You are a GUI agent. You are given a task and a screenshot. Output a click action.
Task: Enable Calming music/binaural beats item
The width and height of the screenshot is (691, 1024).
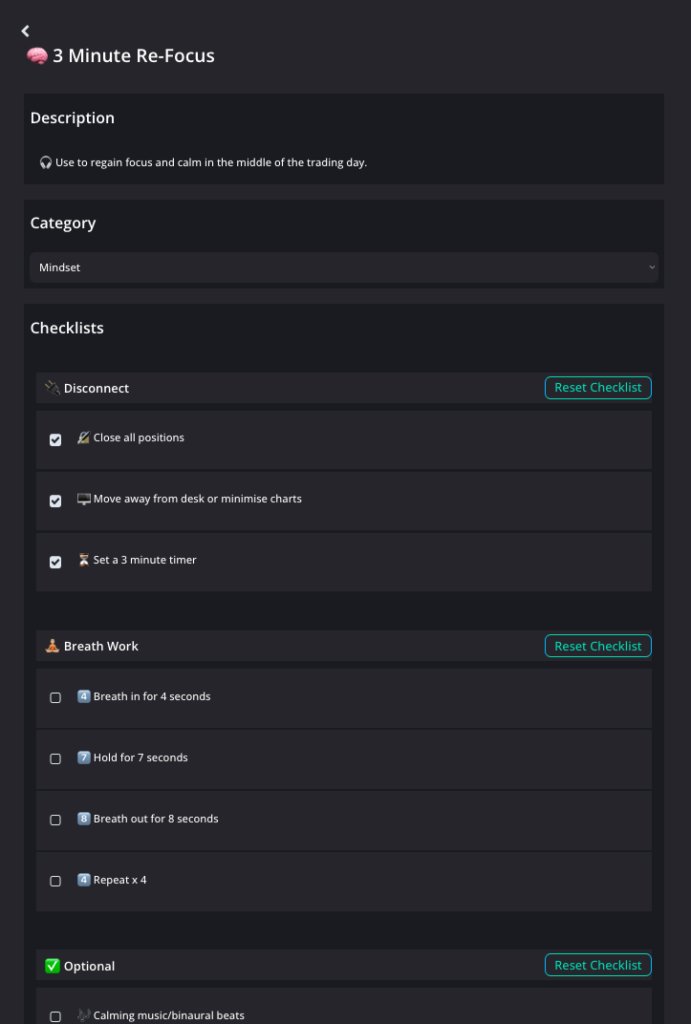56,1016
